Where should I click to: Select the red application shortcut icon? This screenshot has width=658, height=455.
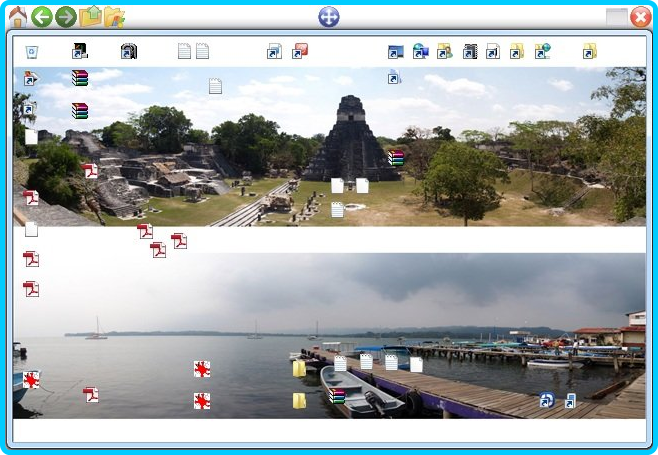pyautogui.click(x=300, y=51)
